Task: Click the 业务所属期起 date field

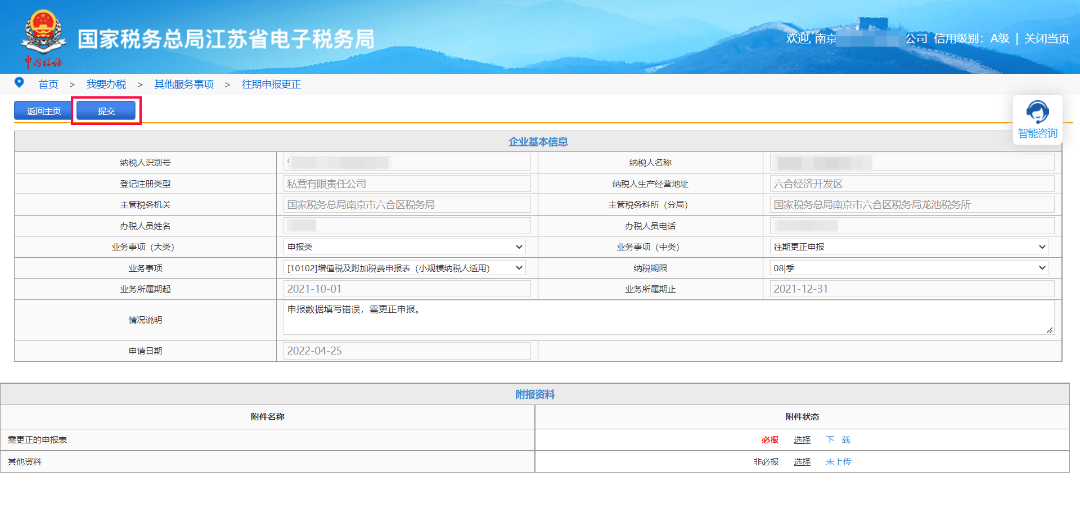Action: [x=407, y=289]
